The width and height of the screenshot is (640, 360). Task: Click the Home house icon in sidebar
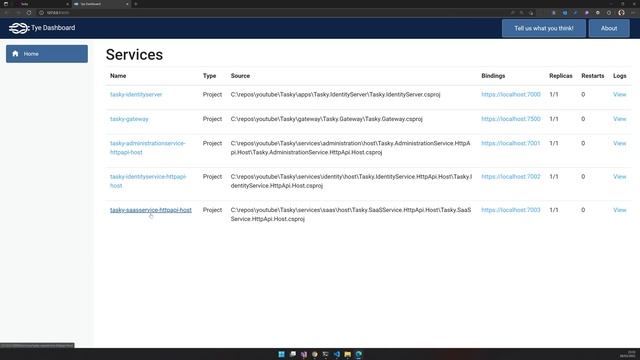click(x=16, y=53)
